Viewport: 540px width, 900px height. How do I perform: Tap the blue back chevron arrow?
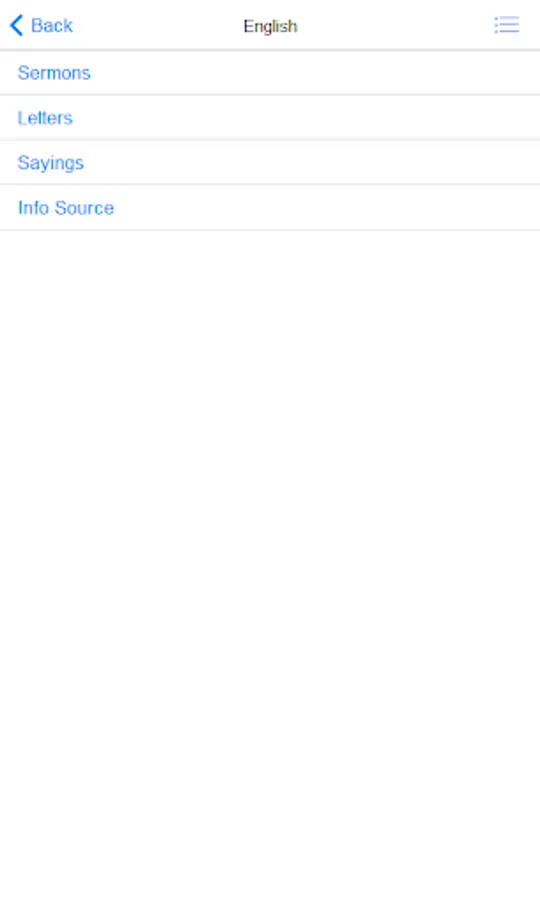[17, 25]
